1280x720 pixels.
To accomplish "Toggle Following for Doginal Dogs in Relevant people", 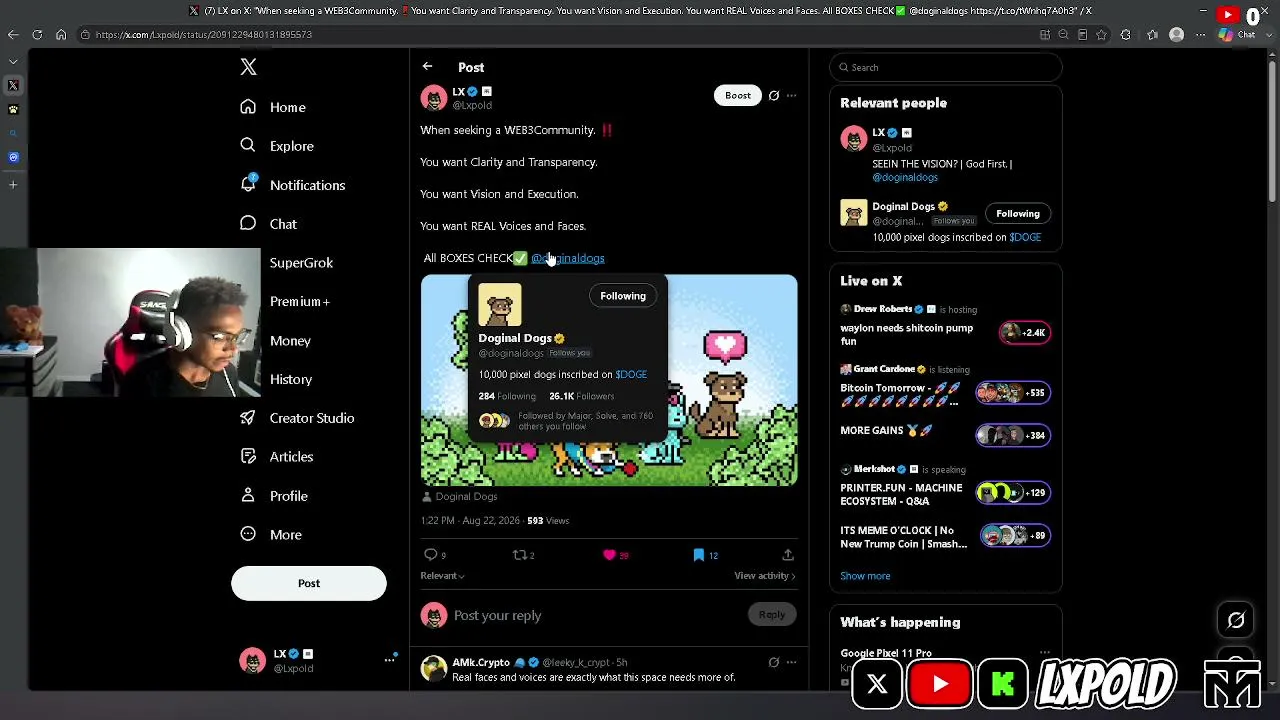I will point(1018,213).
